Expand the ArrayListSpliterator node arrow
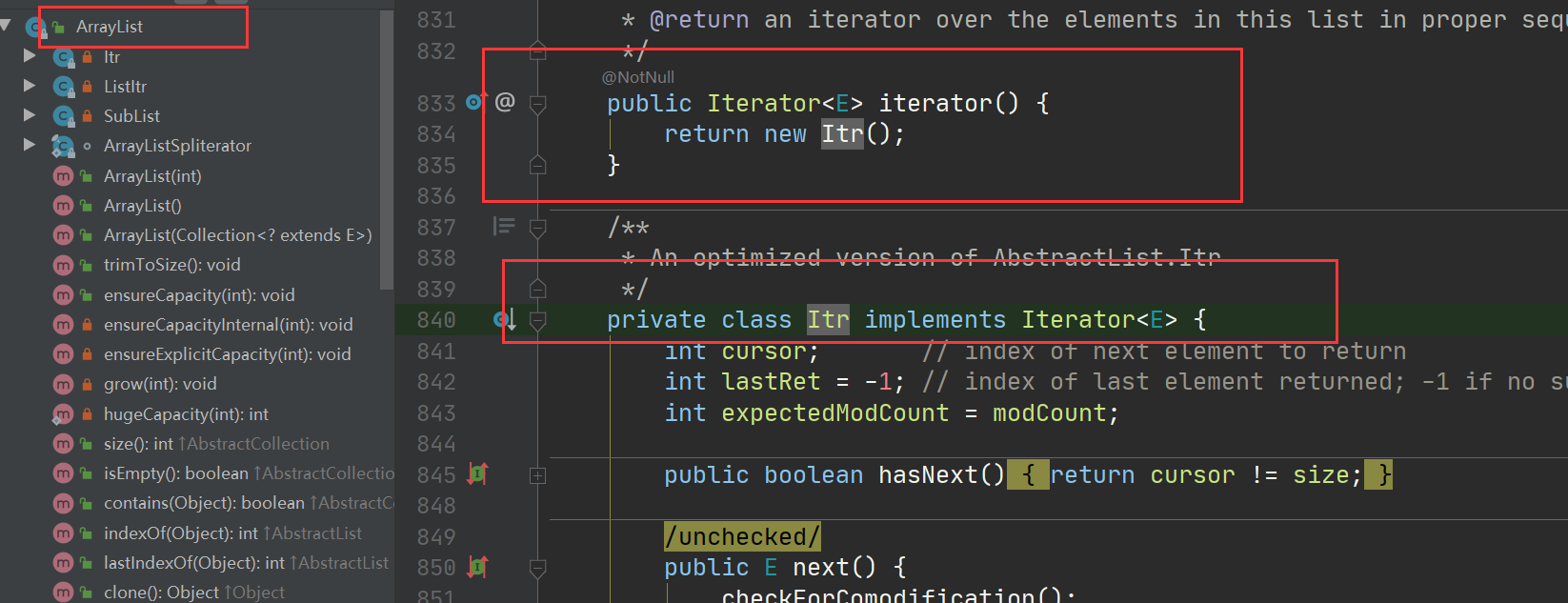This screenshot has height=603, width=1568. [x=30, y=145]
